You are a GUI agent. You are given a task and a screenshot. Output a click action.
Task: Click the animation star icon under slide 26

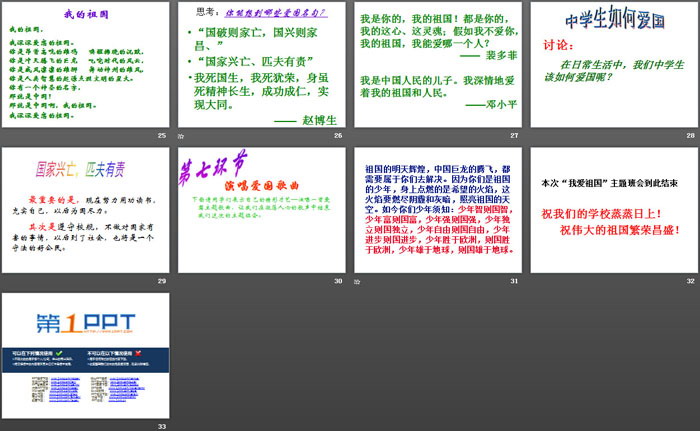tap(181, 136)
